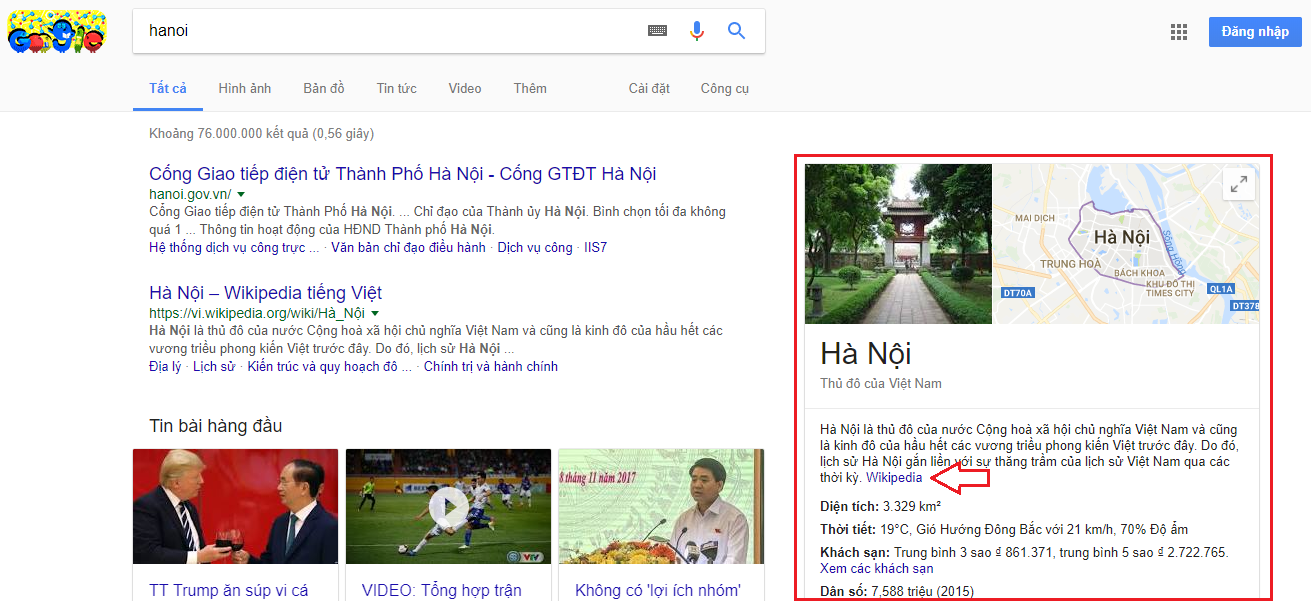Click the blue search magnifier icon

(736, 31)
